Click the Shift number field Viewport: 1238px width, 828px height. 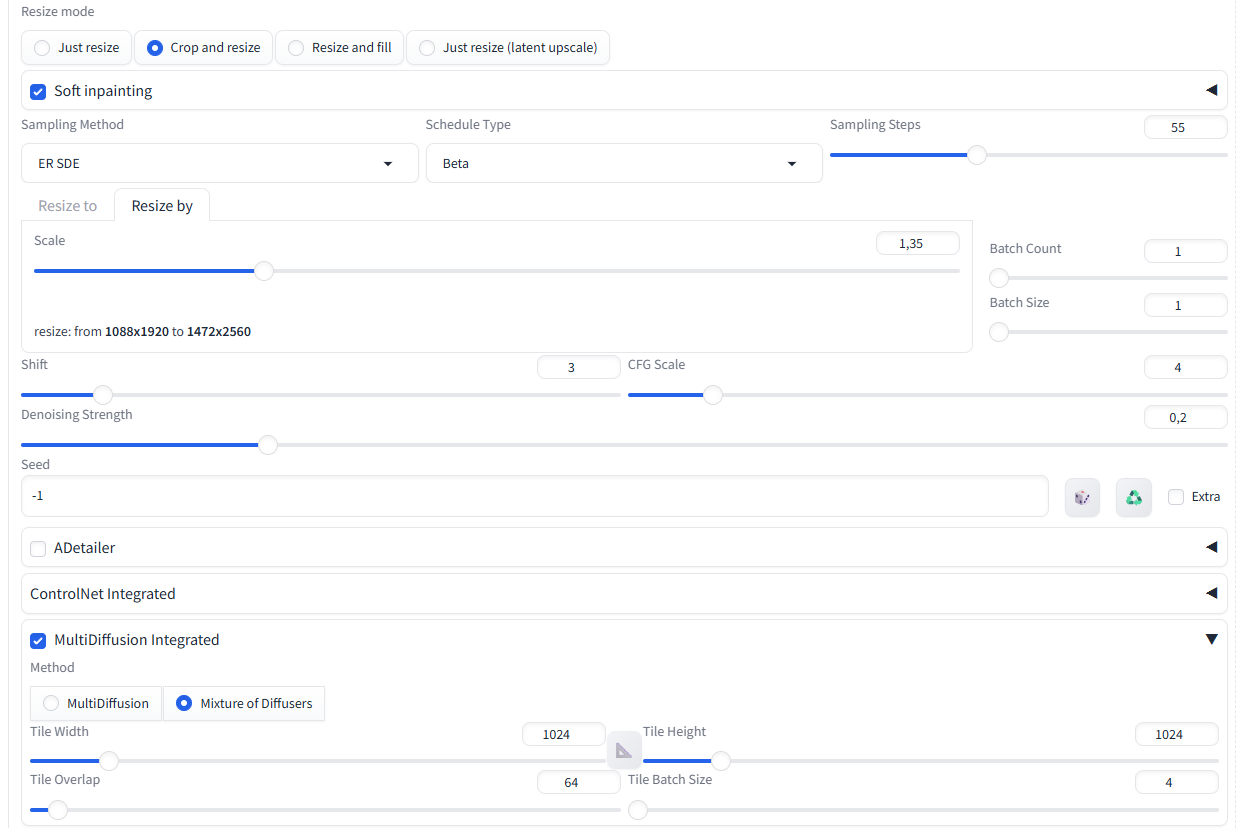point(579,367)
